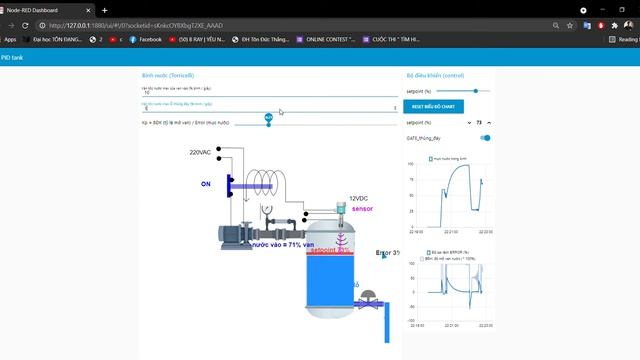640x360 pixels.
Task: Select the Node-RED Dashboard browser tab
Action: click(45, 10)
